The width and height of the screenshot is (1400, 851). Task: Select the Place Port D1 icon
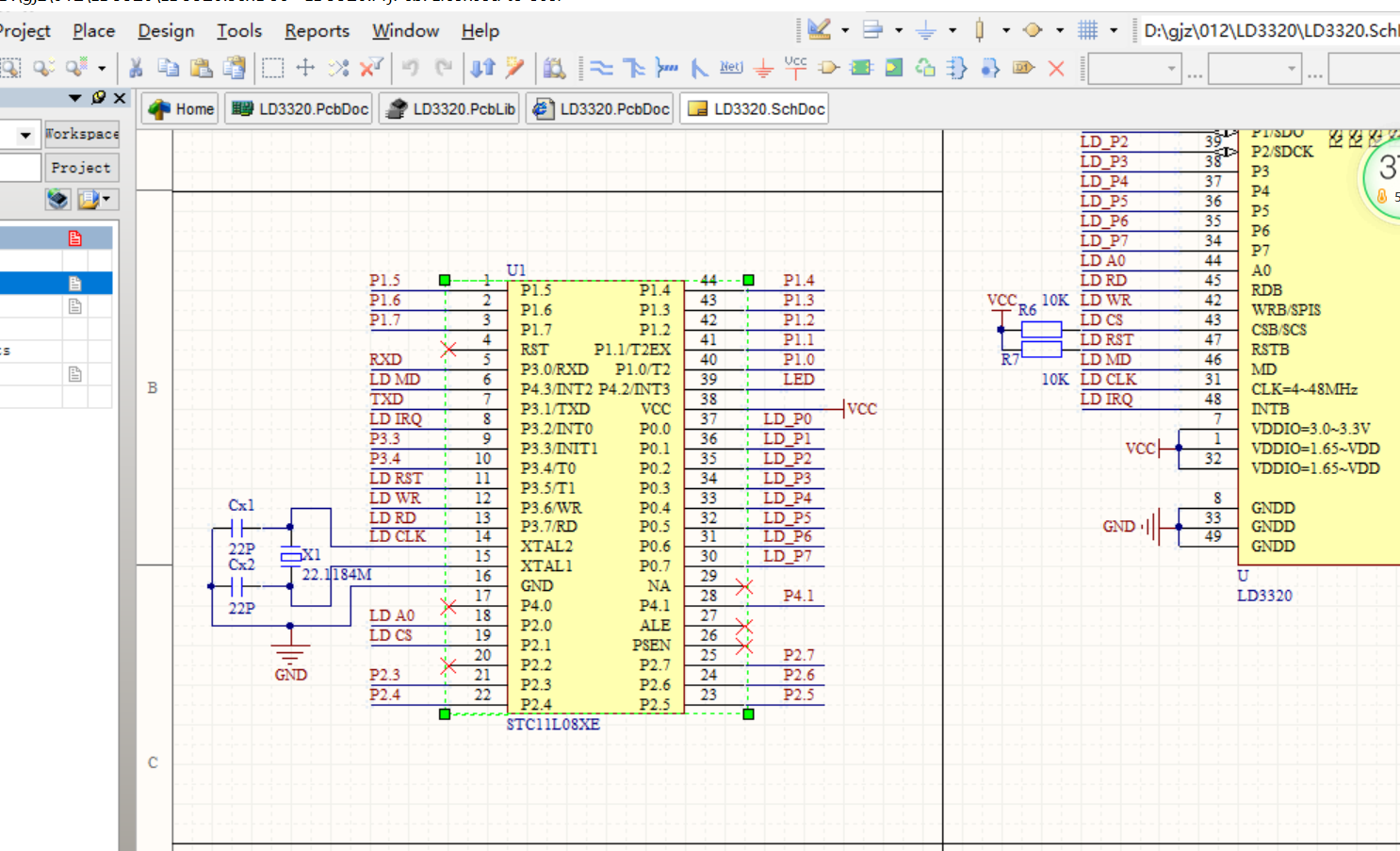(x=1023, y=68)
